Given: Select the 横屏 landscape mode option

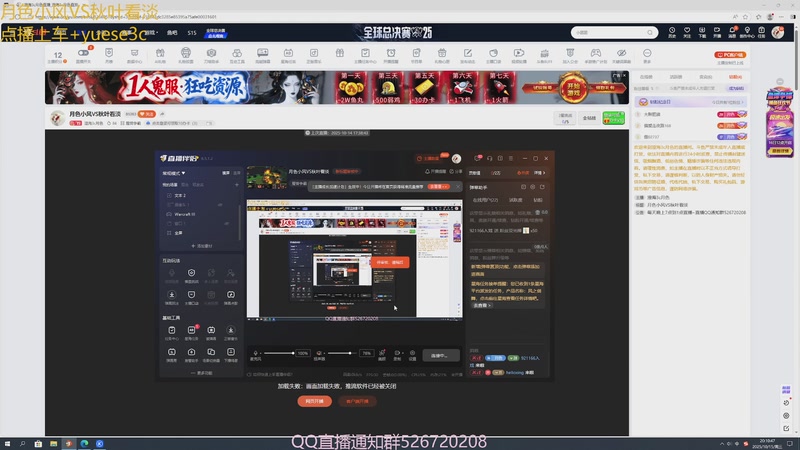Looking at the screenshot, I should point(226,173).
